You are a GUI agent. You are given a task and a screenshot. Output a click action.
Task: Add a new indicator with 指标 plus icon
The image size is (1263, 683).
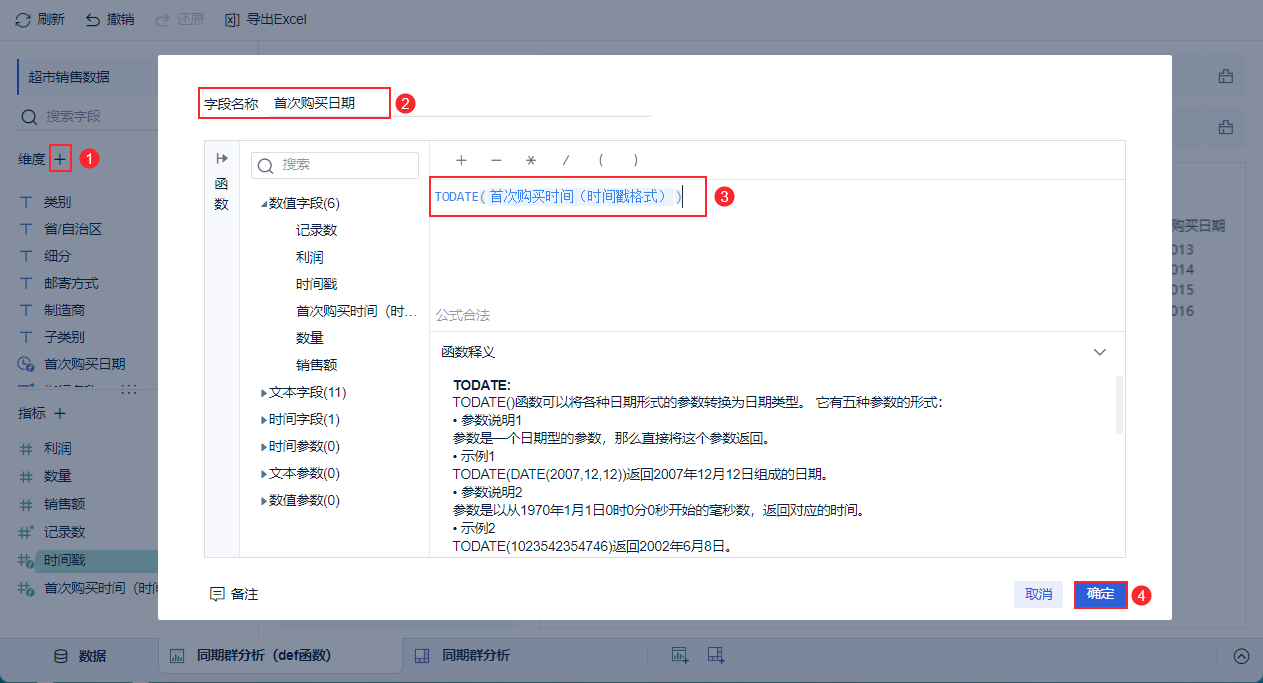pyautogui.click(x=60, y=413)
